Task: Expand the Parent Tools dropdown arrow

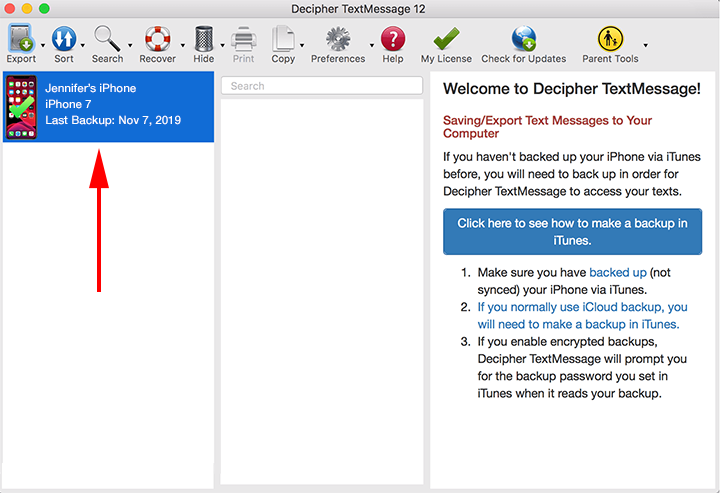Action: click(645, 45)
